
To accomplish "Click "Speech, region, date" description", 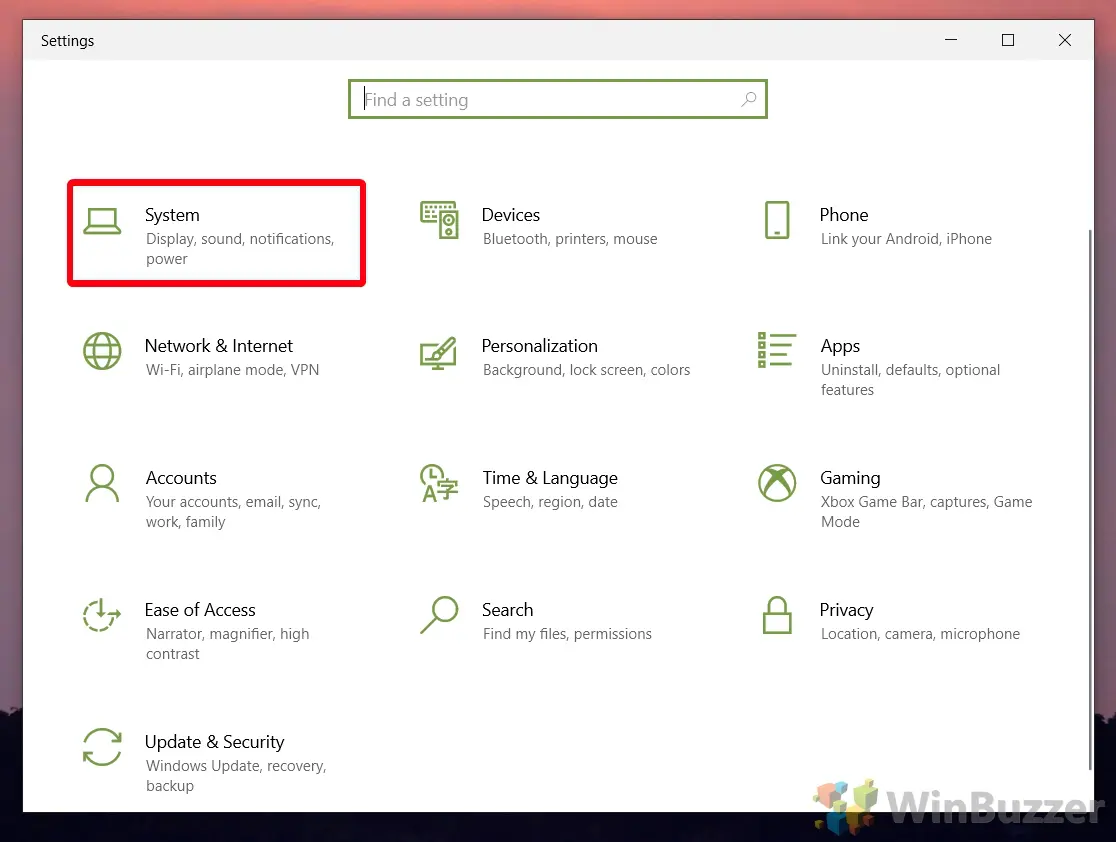I will point(550,502).
